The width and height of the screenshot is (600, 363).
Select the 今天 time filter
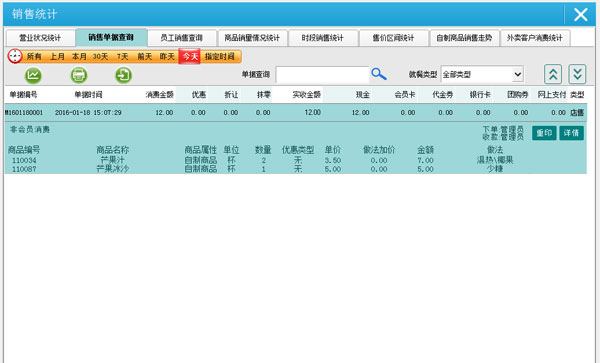pos(190,57)
